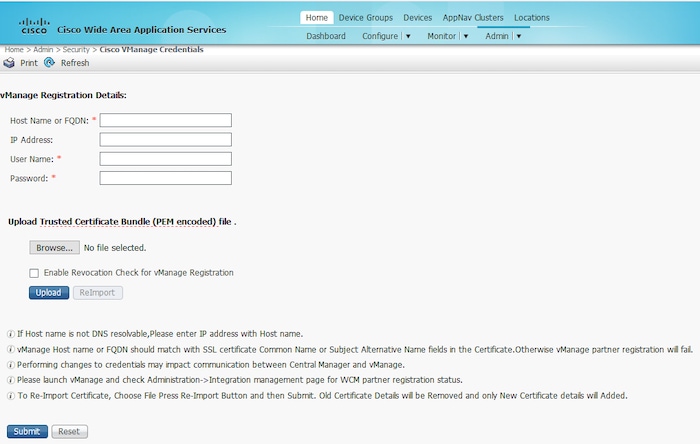Screen dimensions: 700x444
Task: Expand the Admin dropdown arrow
Action: pos(519,36)
